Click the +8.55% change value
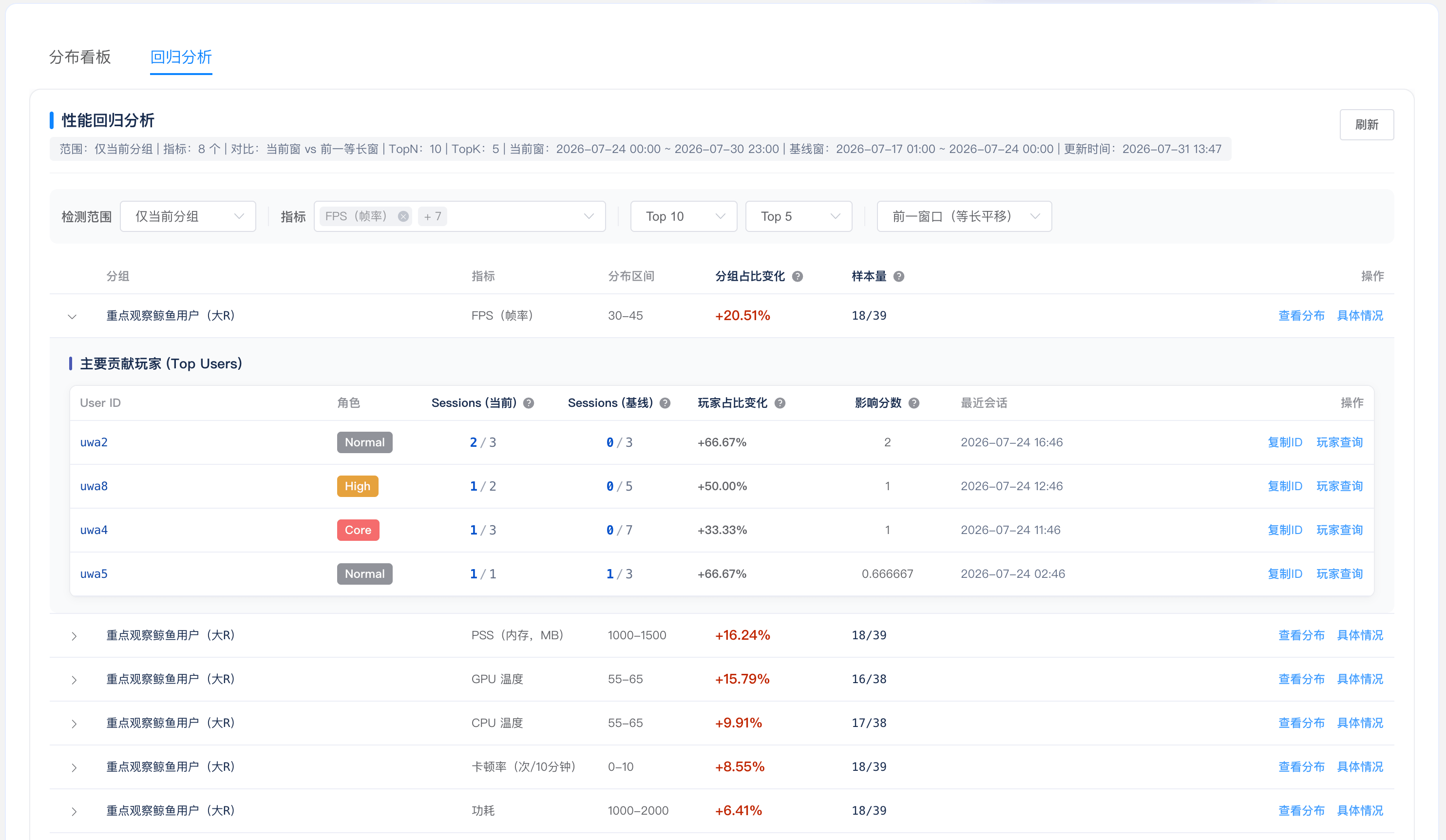The width and height of the screenshot is (1446, 840). click(x=740, y=766)
